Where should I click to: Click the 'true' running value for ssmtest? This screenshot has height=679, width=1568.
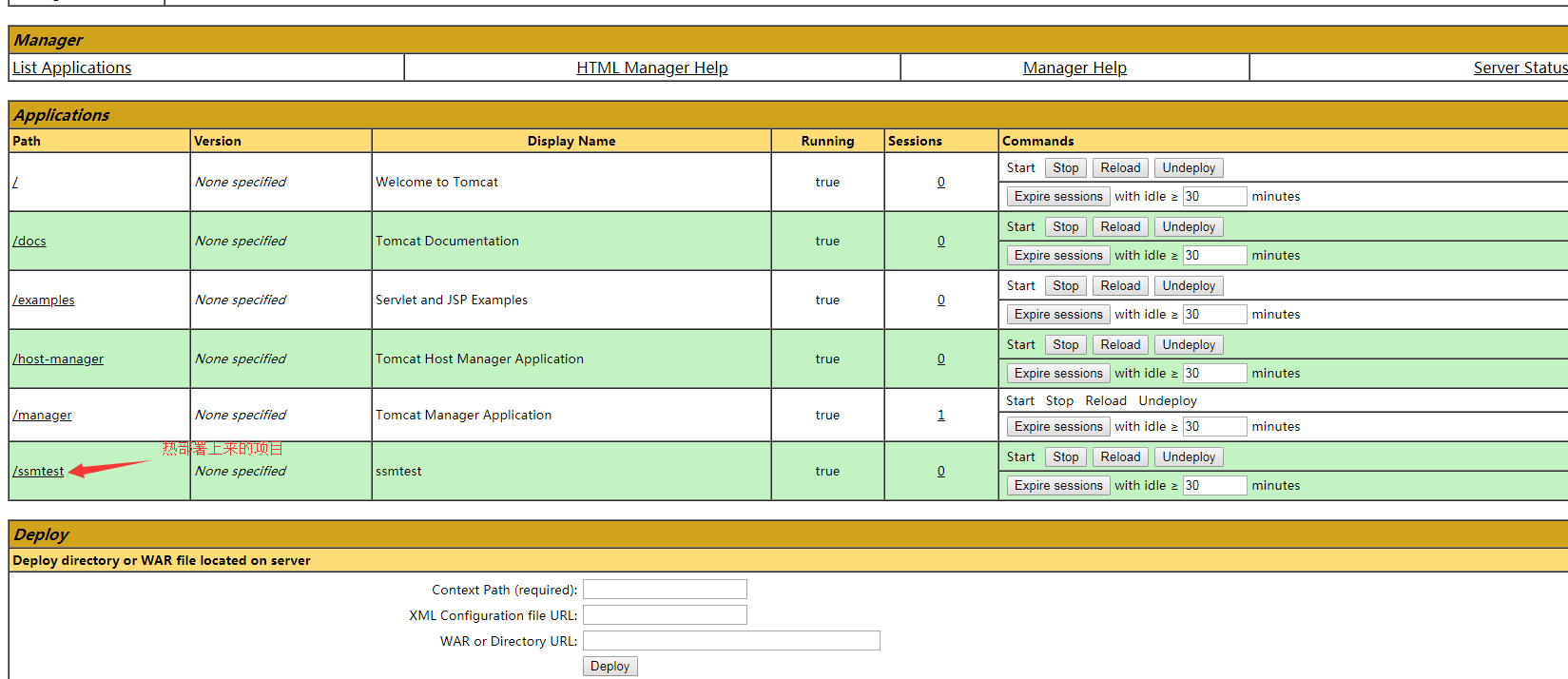[827, 471]
